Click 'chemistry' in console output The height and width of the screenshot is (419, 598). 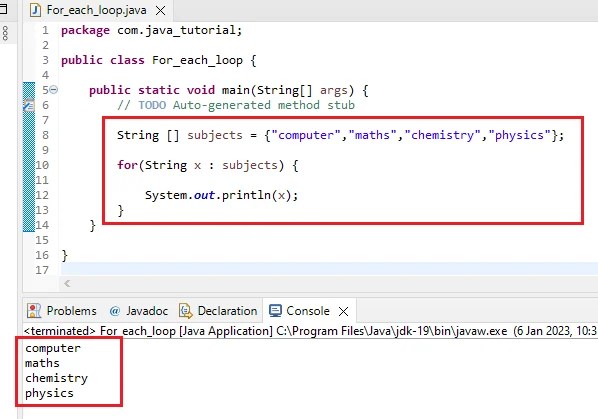pos(56,378)
